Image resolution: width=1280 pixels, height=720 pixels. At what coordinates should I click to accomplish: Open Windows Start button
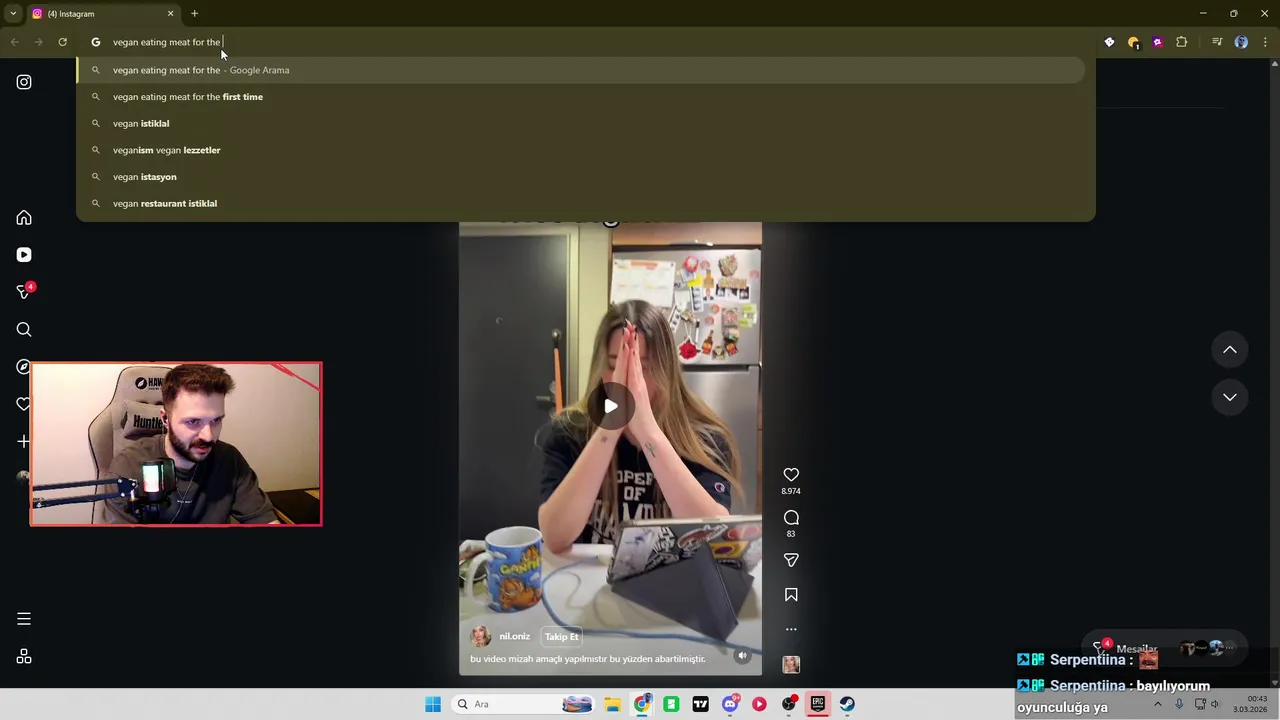tap(433, 704)
